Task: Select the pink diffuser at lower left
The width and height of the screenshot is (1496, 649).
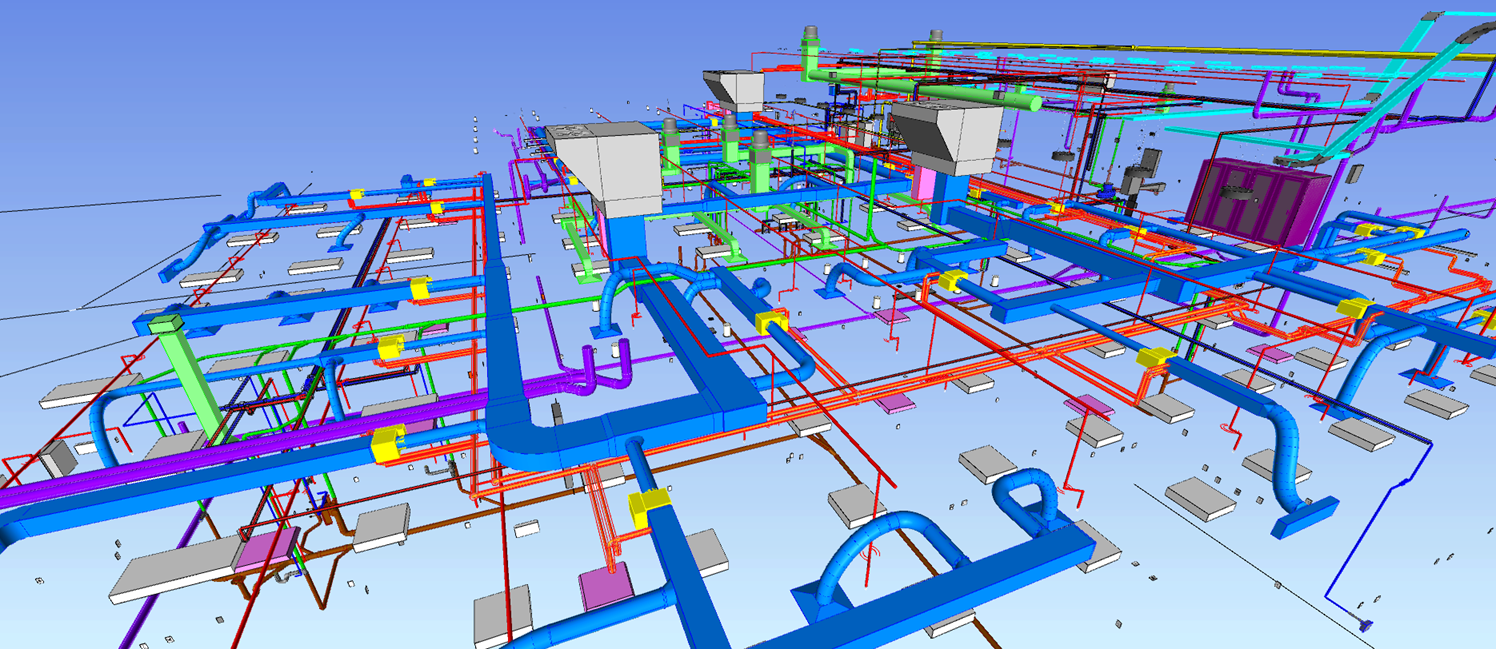Action: 266,548
